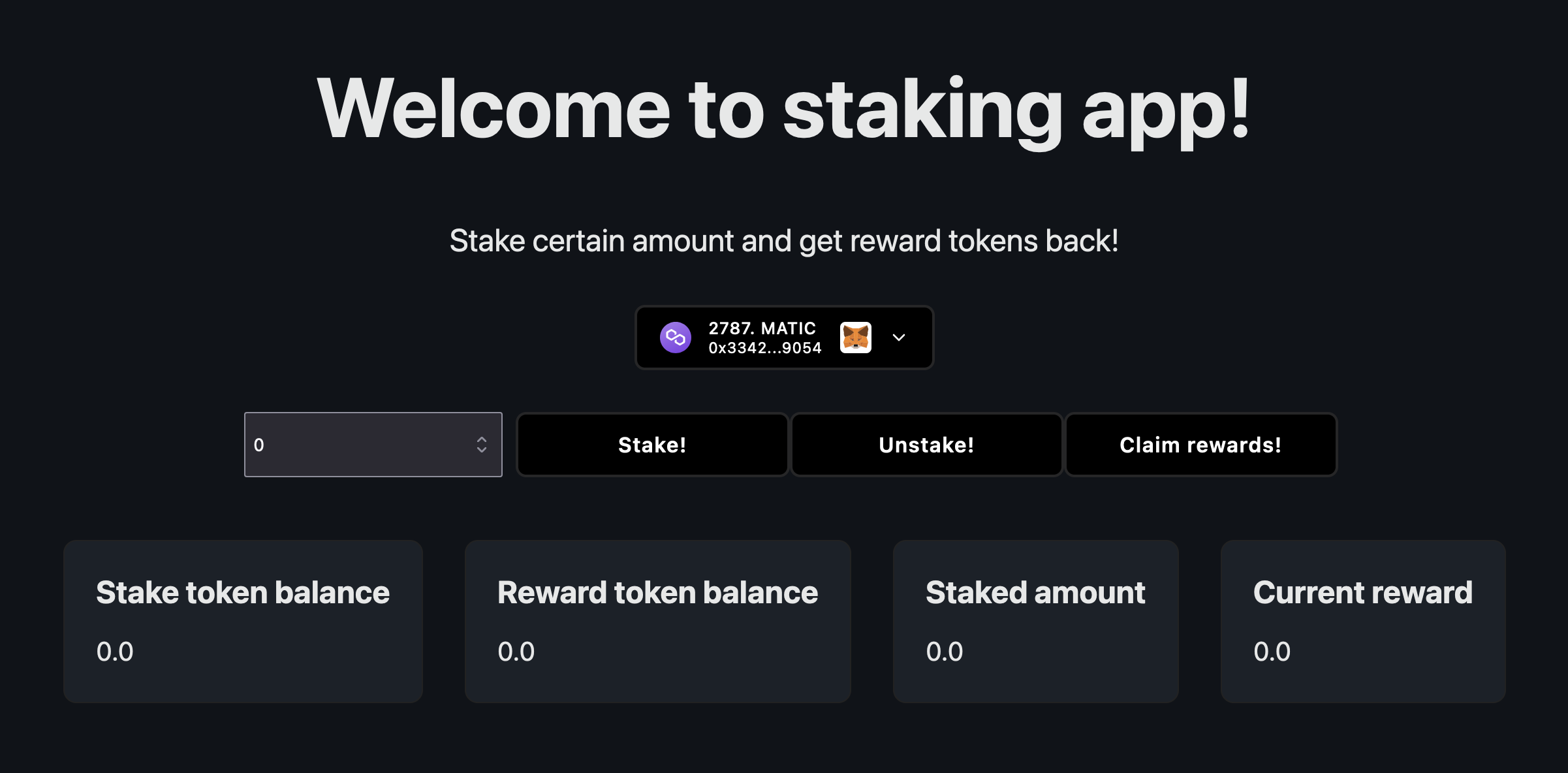The width and height of the screenshot is (1568, 773).
Task: Click the Welcome to staking app heading
Action: pos(784,112)
